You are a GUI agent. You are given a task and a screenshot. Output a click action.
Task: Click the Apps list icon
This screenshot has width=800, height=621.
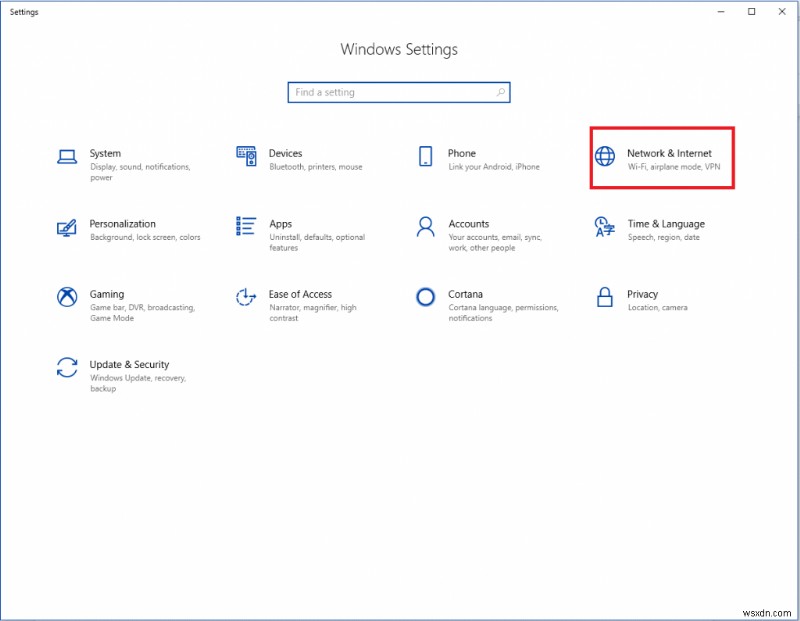tap(246, 227)
